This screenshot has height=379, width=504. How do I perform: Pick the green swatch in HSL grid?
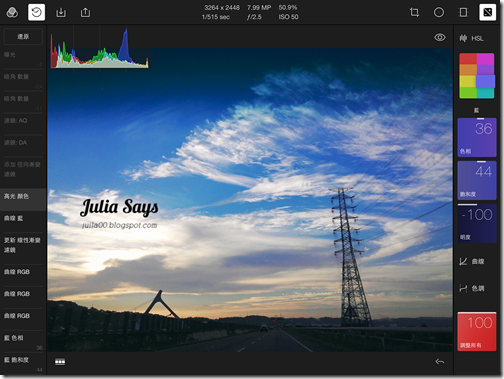(468, 93)
